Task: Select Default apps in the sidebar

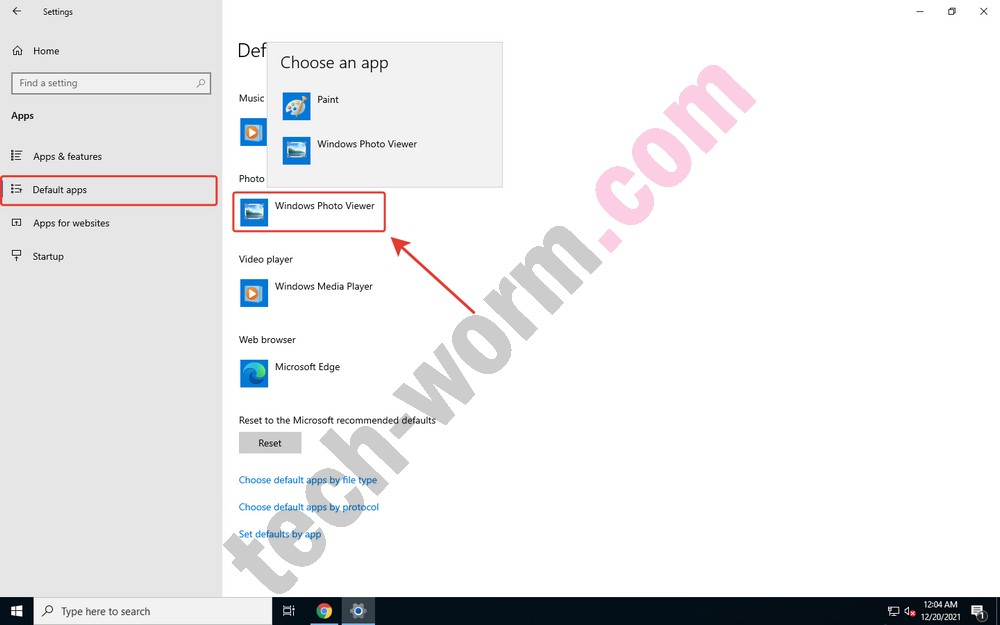Action: [60, 190]
